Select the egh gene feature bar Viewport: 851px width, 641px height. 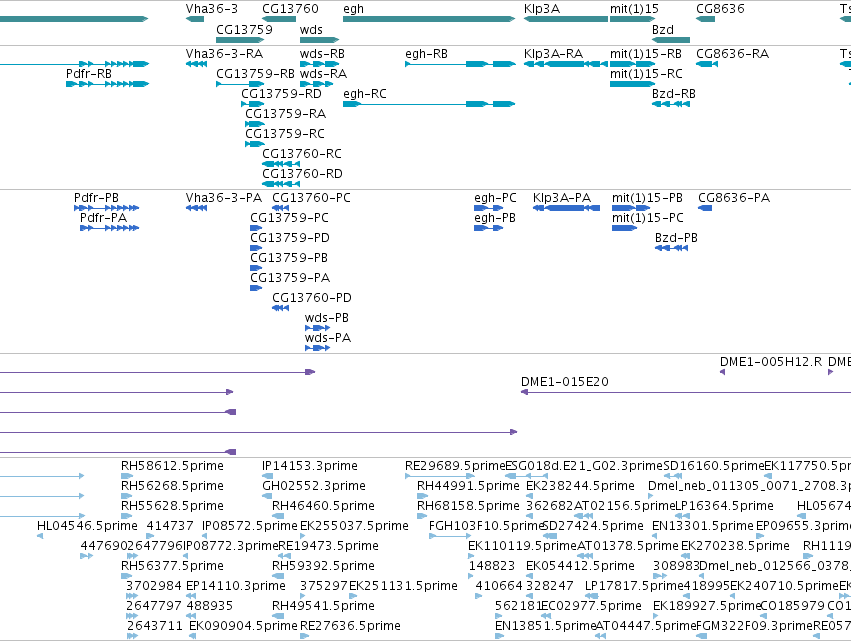(x=429, y=19)
